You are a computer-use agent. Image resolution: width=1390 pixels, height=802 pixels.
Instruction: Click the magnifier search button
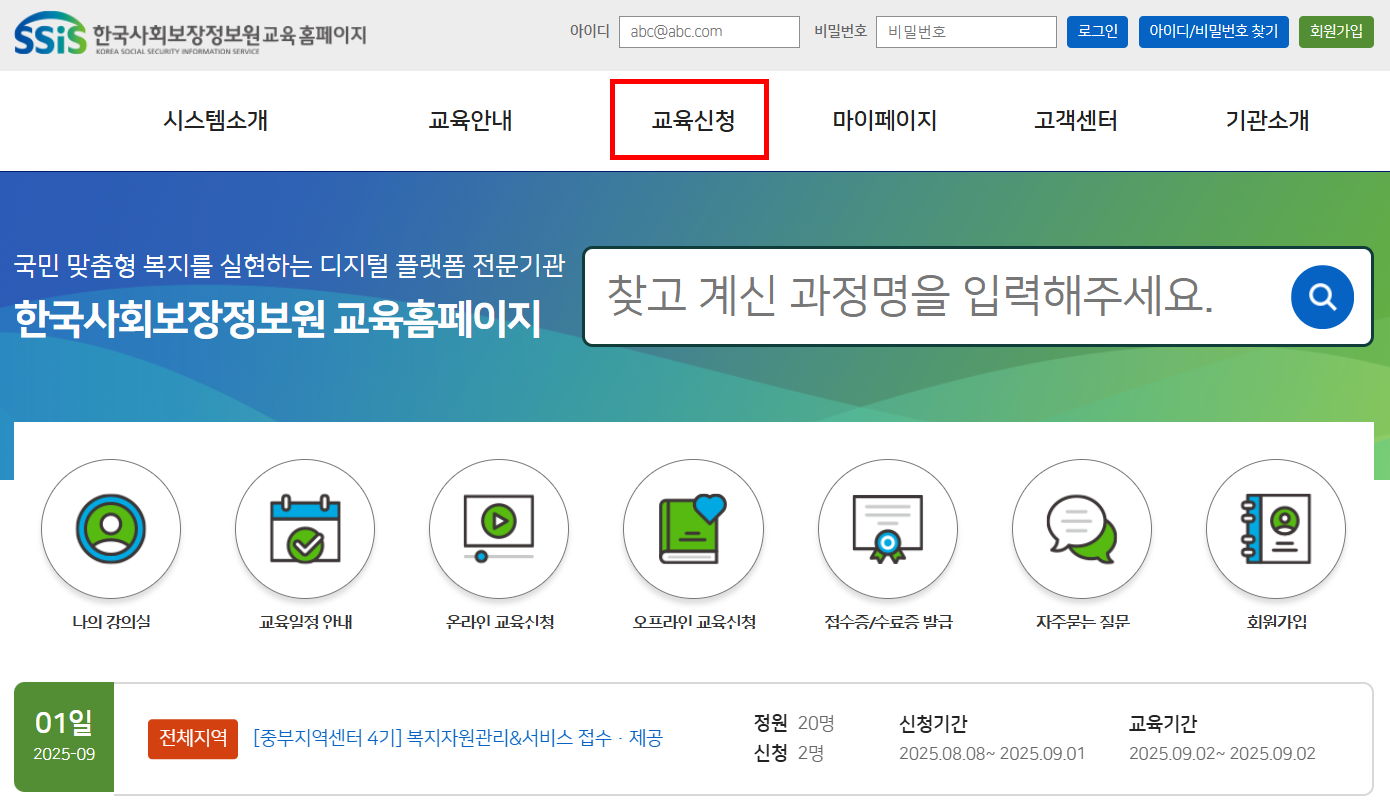pos(1322,297)
